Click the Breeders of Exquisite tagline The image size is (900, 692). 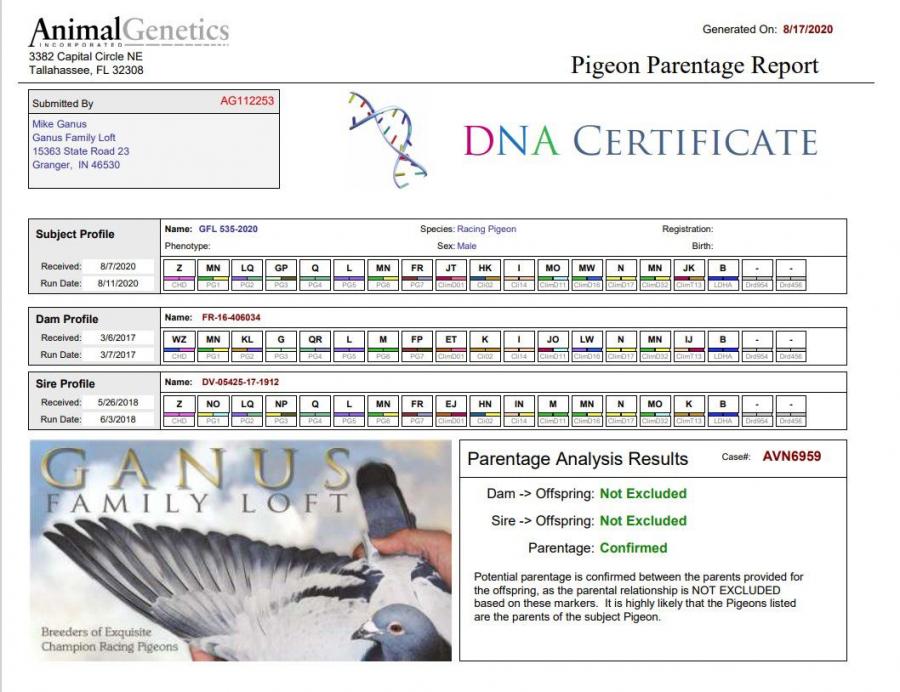pos(109,639)
